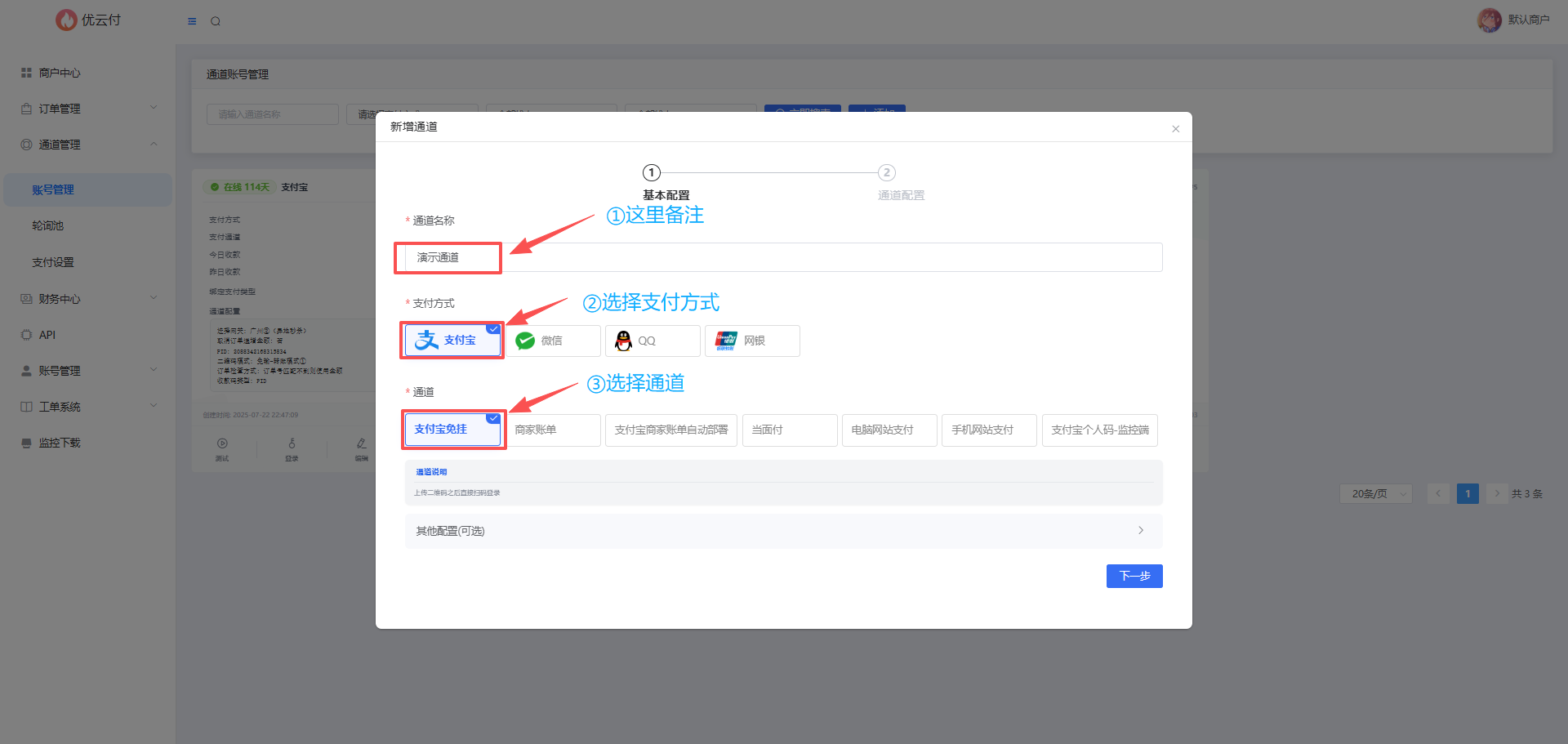Choose 网银 UnionPay payment option
Viewport: 1568px width, 744px height.
point(752,341)
